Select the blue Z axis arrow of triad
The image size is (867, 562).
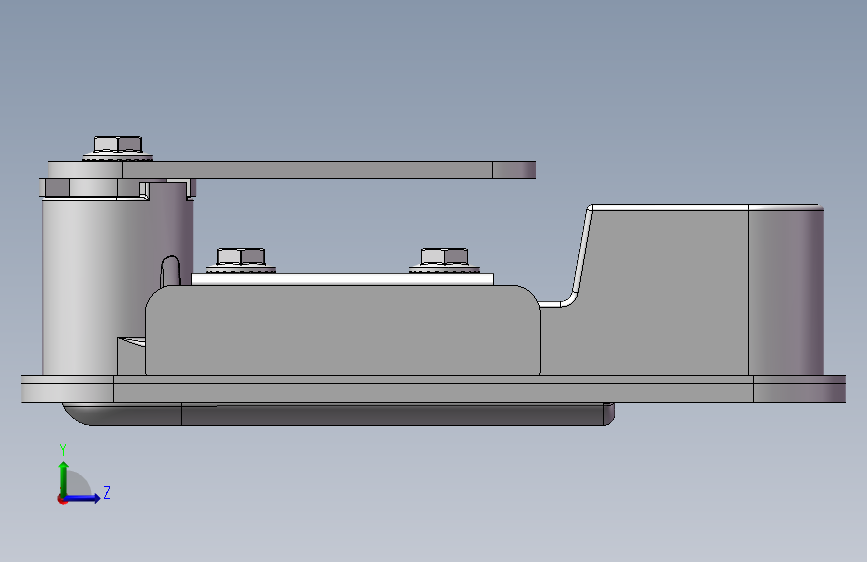82,498
